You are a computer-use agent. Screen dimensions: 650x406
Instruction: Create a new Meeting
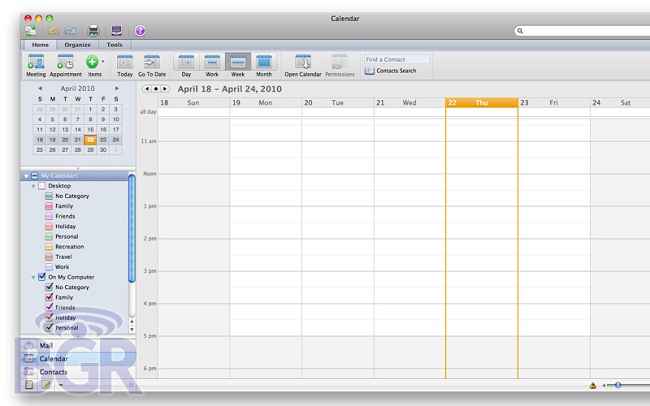(x=36, y=66)
